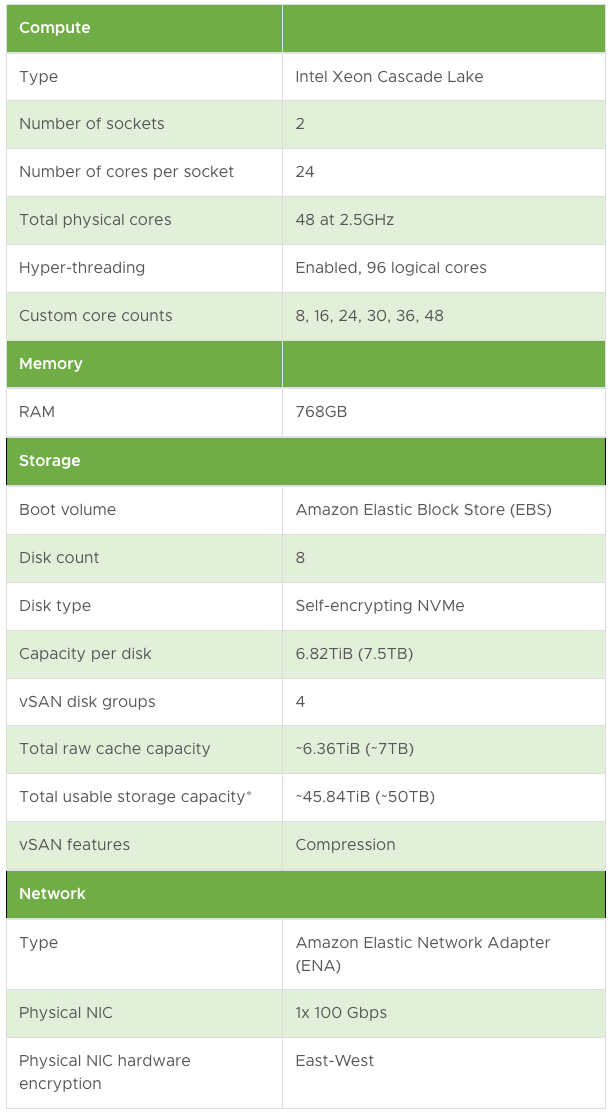
Task: Click the custom core counts value 8, 16, 24, 30, 36, 48
Action: [x=369, y=316]
